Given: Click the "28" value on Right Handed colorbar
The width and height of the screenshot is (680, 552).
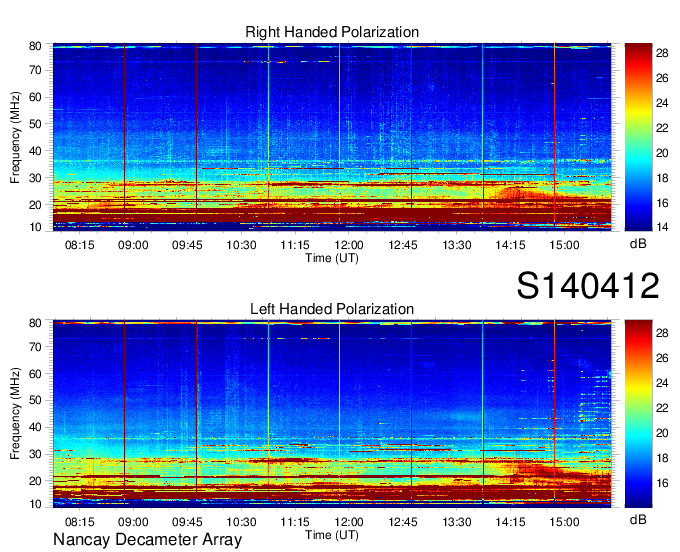Looking at the screenshot, I should tap(662, 53).
